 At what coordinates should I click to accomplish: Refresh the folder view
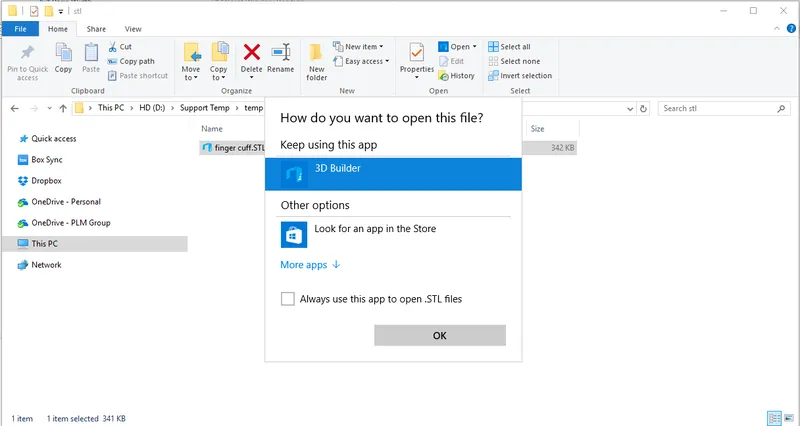pos(643,109)
